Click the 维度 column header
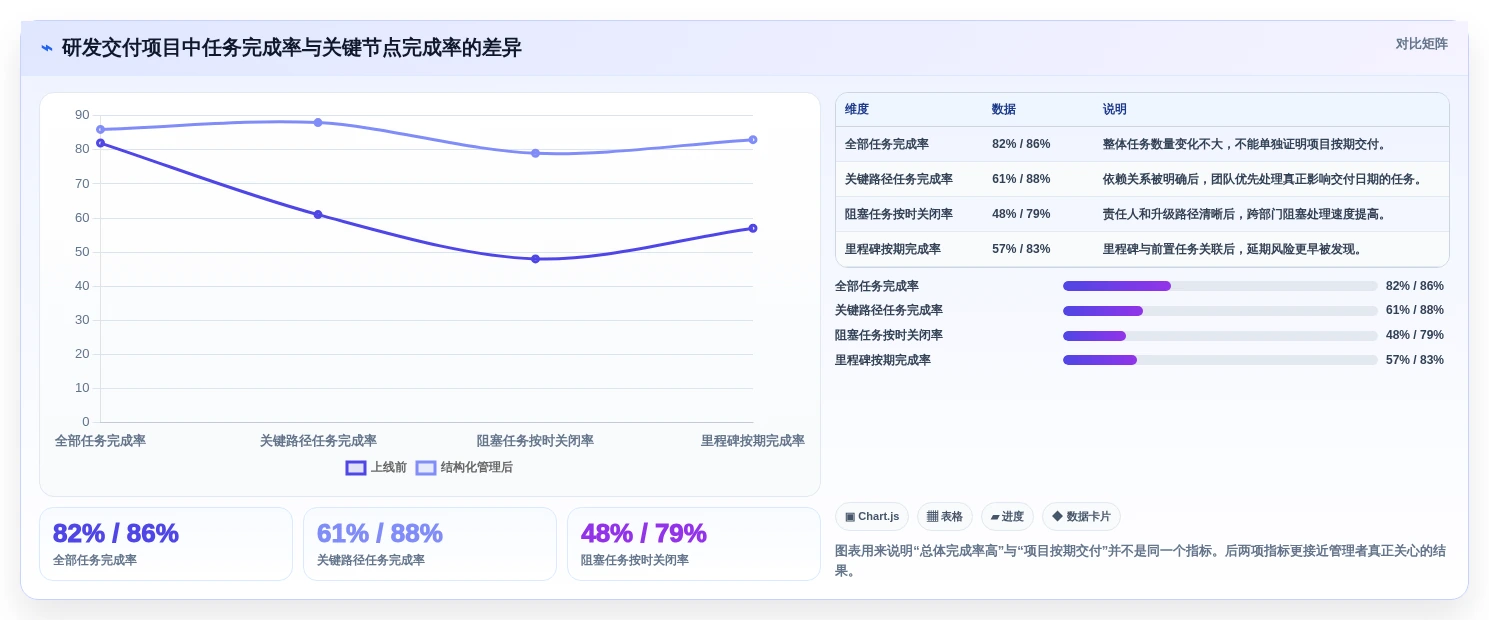The width and height of the screenshot is (1489, 620). click(857, 109)
